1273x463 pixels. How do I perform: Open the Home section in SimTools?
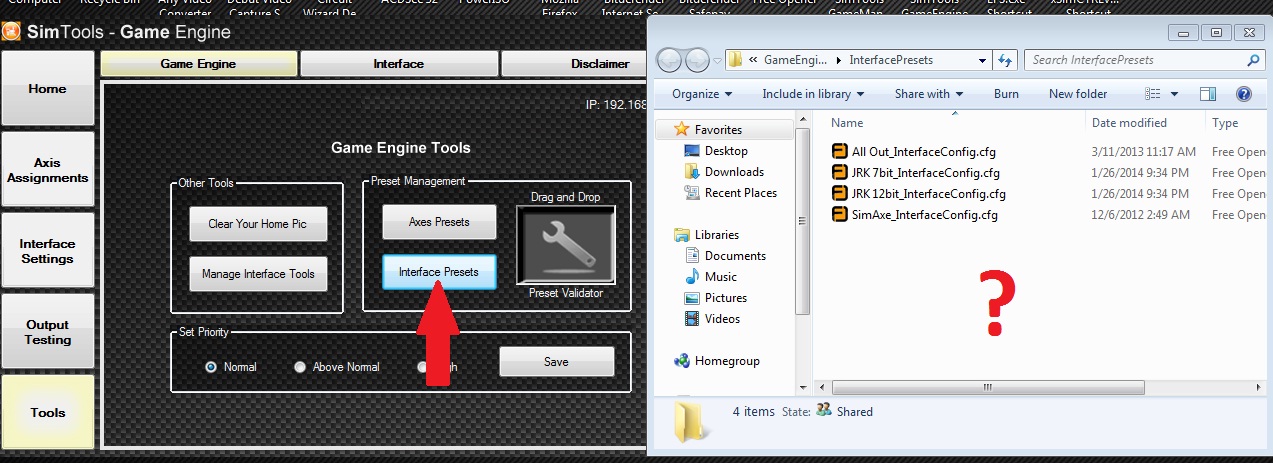pos(47,88)
